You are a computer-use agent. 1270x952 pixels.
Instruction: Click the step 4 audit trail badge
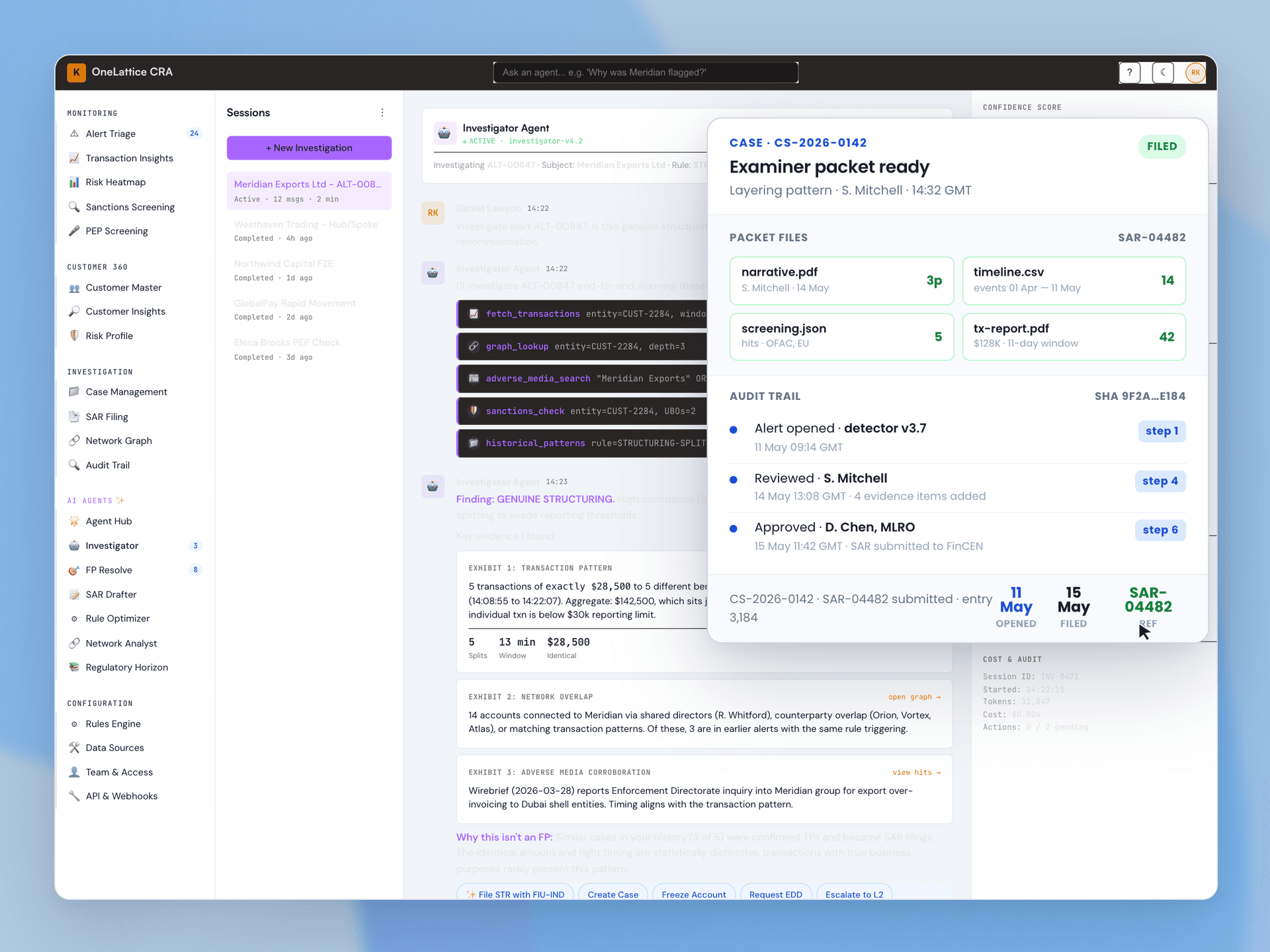[x=1160, y=481]
